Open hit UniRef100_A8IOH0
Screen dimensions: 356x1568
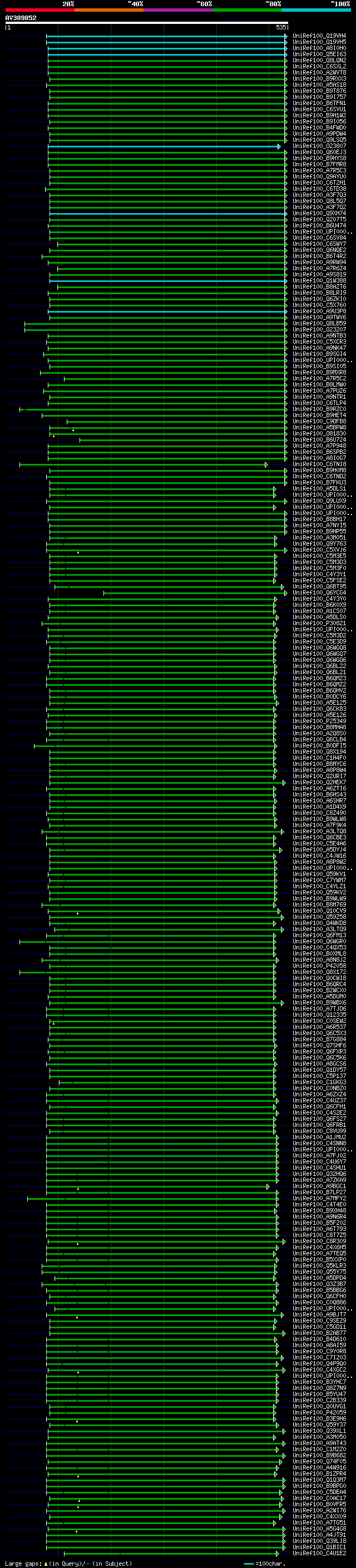pyautogui.click(x=319, y=48)
